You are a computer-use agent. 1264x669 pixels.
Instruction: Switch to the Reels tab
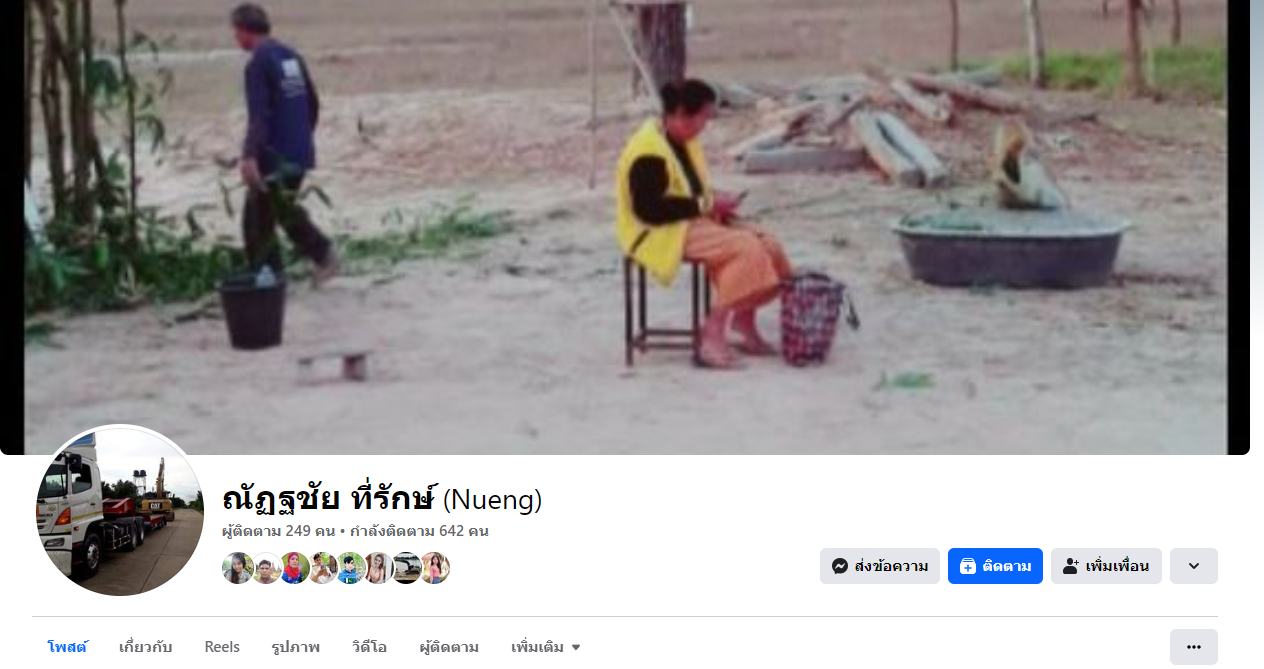222,647
